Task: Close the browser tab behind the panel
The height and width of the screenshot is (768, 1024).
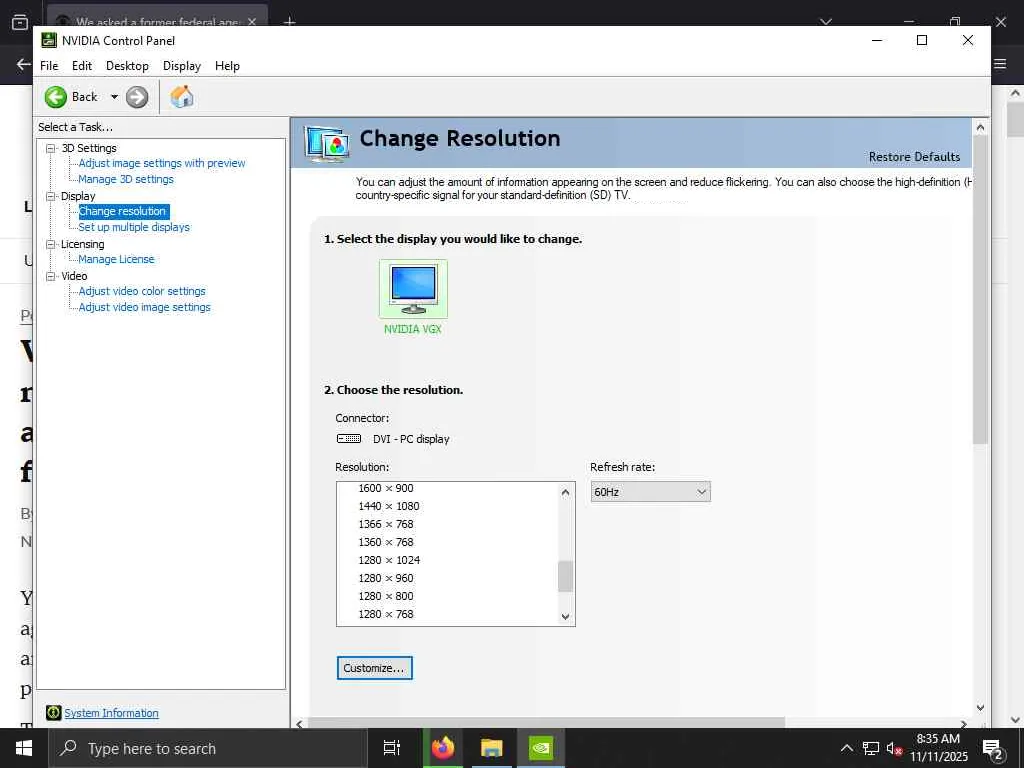Action: [251, 22]
